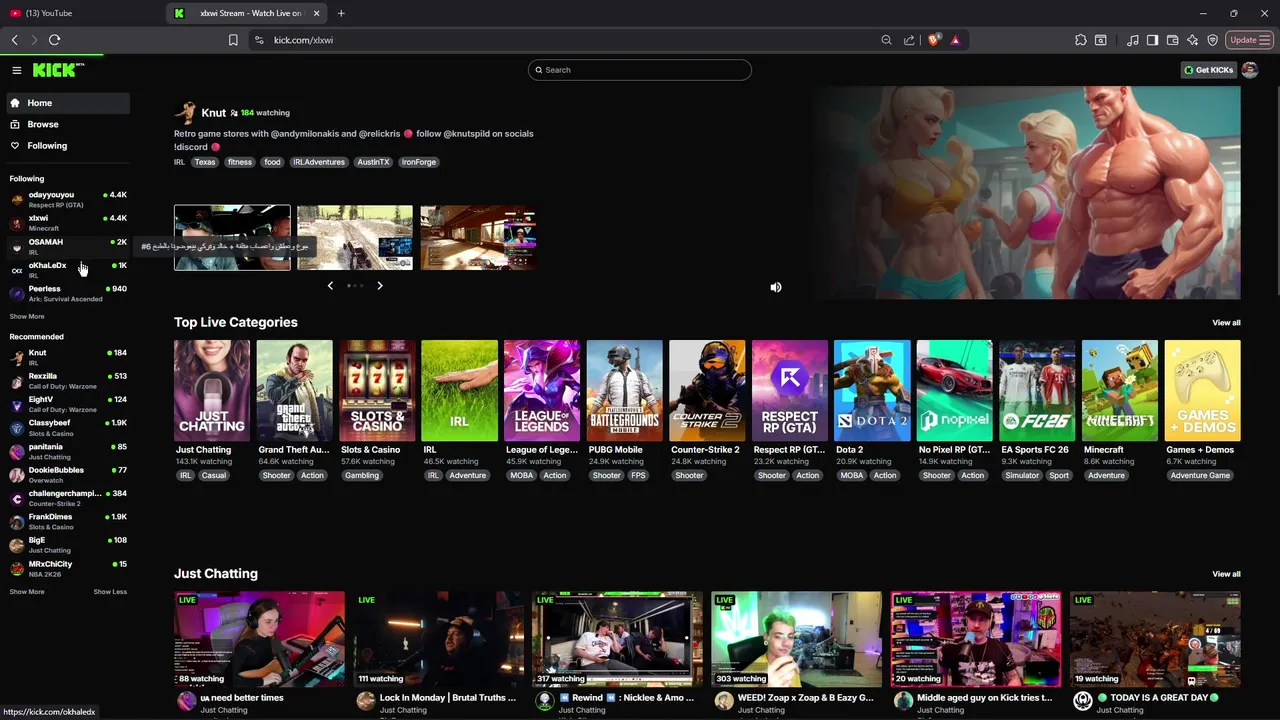This screenshot has width=1280, height=720.
Task: Open IRL category card
Action: 459,391
